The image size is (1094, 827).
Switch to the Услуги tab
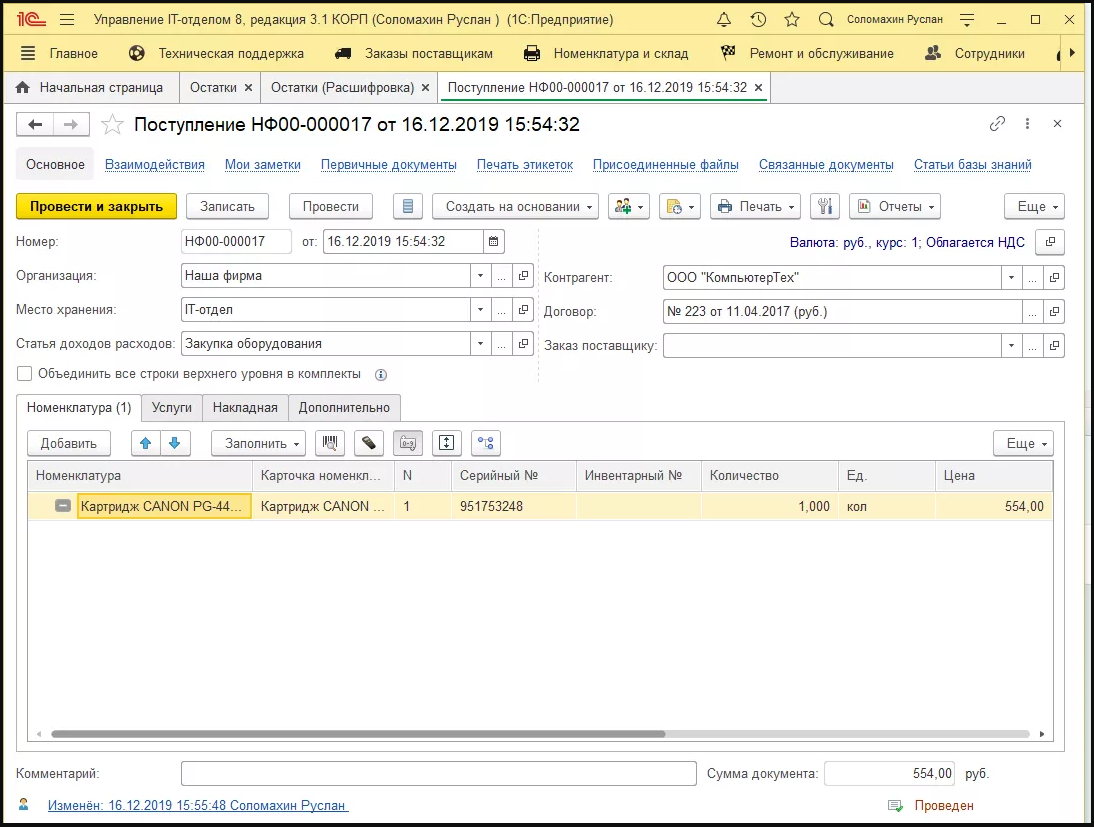pyautogui.click(x=172, y=408)
